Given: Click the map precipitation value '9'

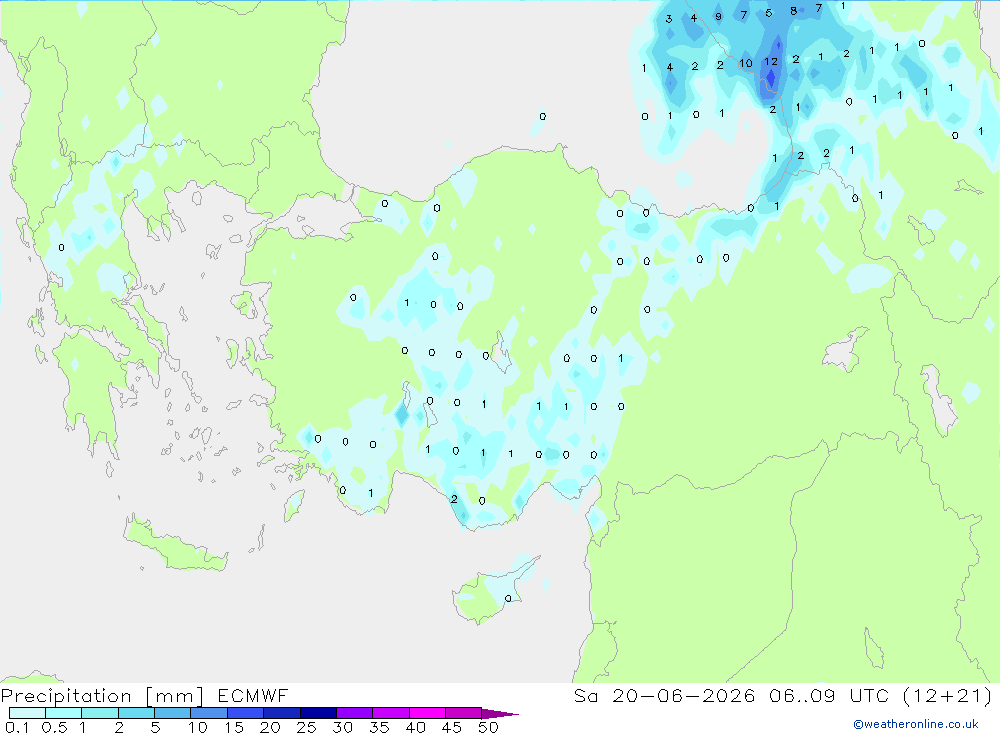Looking at the screenshot, I should click(718, 17).
